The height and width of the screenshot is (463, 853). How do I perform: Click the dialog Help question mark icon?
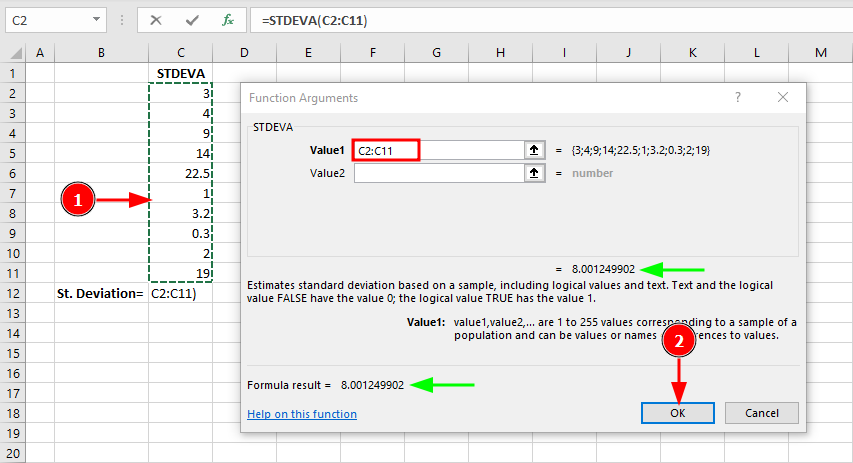pyautogui.click(x=738, y=97)
